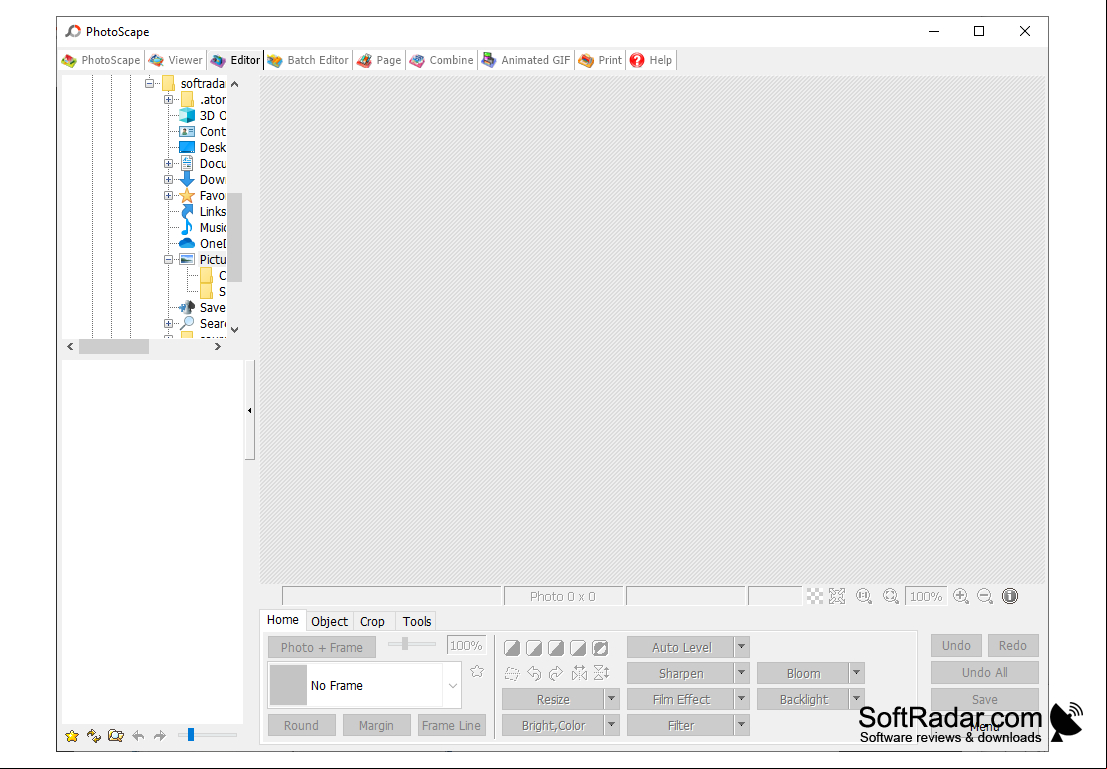
Task: Open the Animated GIF tab
Action: pos(526,60)
